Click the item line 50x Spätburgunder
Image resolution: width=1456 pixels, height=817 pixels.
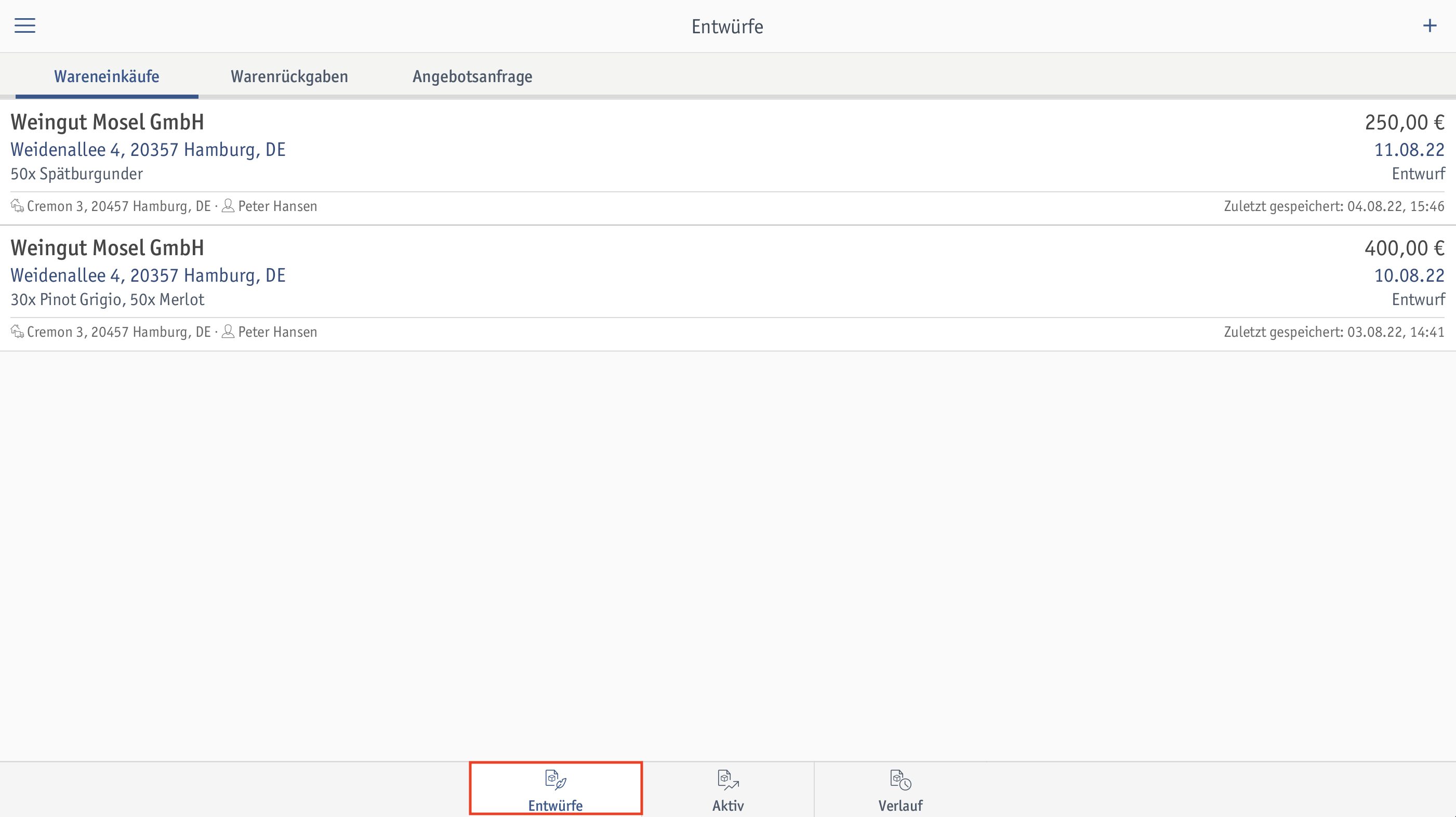tap(77, 174)
